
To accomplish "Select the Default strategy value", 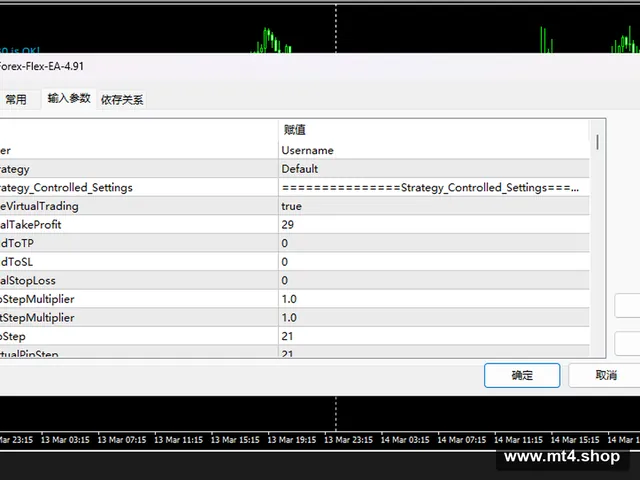I will coord(434,169).
